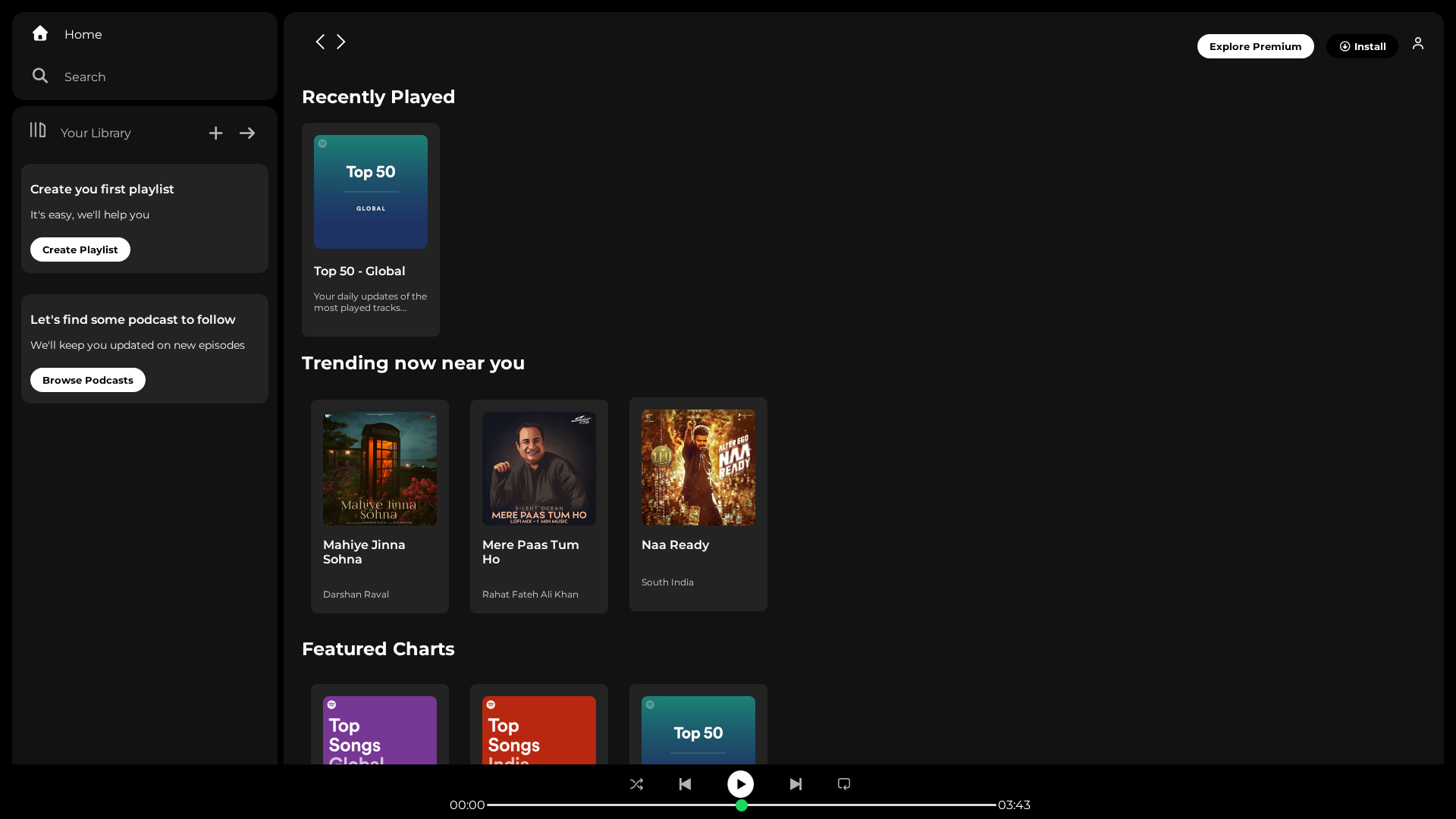Click the 'Mere Paas Tum Ho' title text
Screen dimensions: 1456x819
[x=531, y=552]
